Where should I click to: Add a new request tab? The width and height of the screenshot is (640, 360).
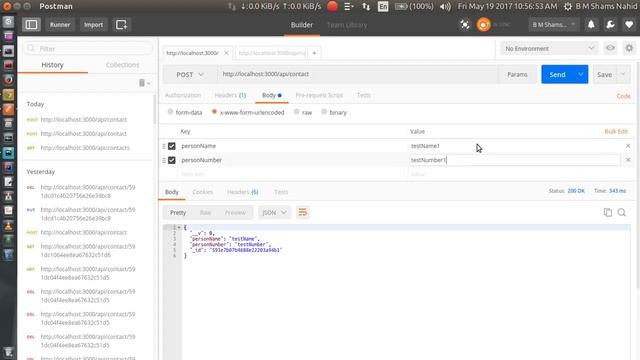tap(314, 53)
